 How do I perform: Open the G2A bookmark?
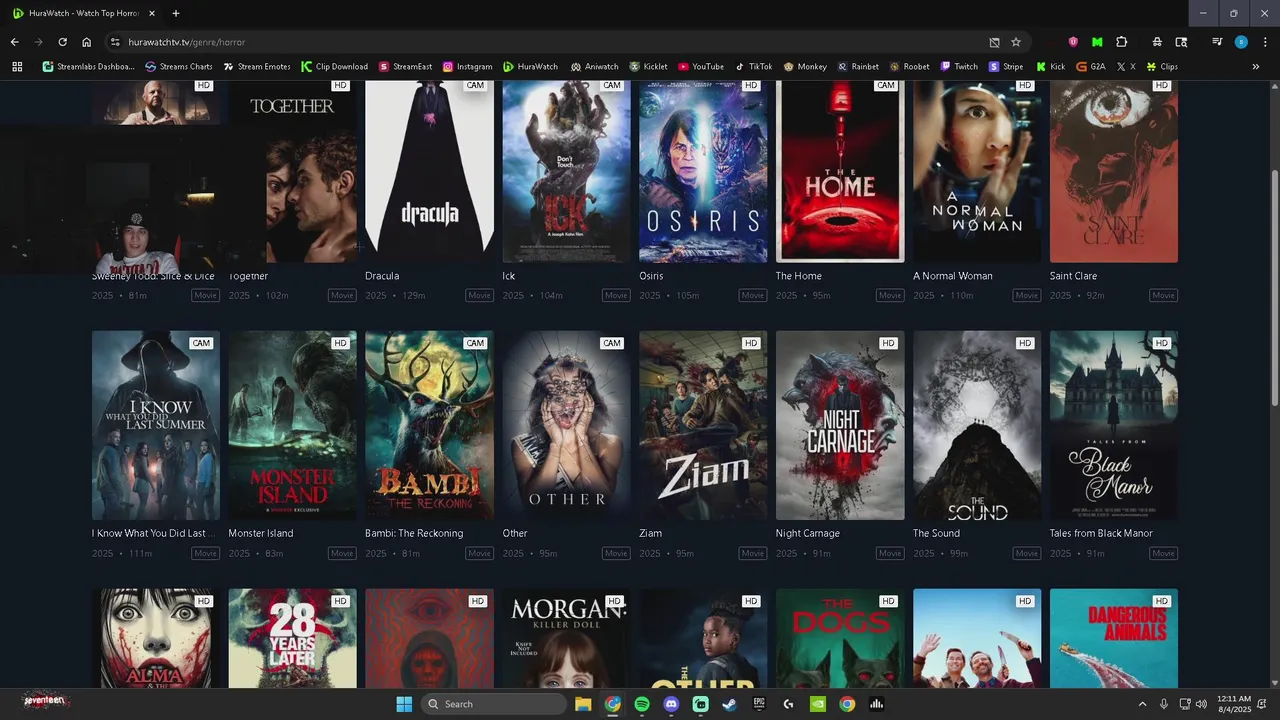(1091, 67)
